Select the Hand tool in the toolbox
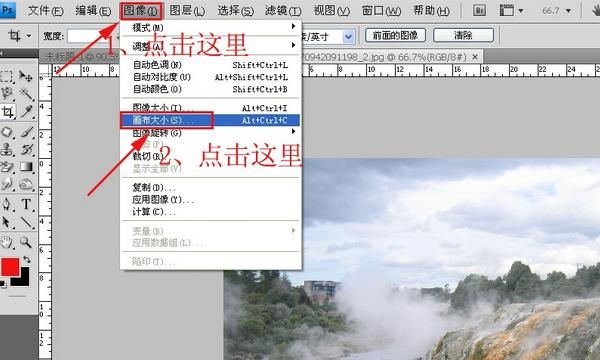 coord(7,242)
